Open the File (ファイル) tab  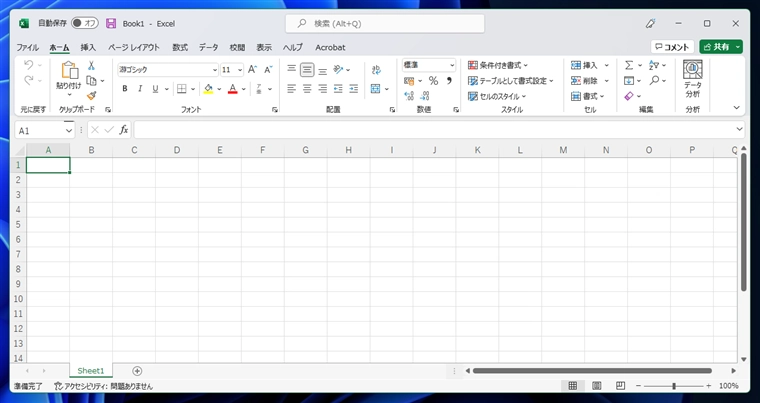[28, 48]
